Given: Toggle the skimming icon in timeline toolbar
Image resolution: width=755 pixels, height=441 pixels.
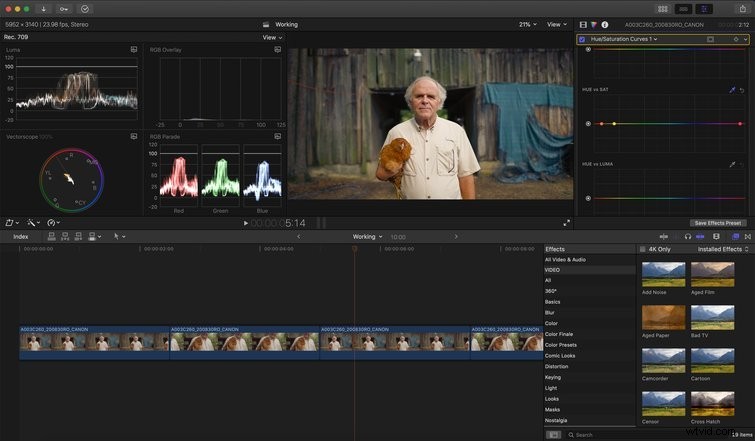Looking at the screenshot, I should coord(664,236).
